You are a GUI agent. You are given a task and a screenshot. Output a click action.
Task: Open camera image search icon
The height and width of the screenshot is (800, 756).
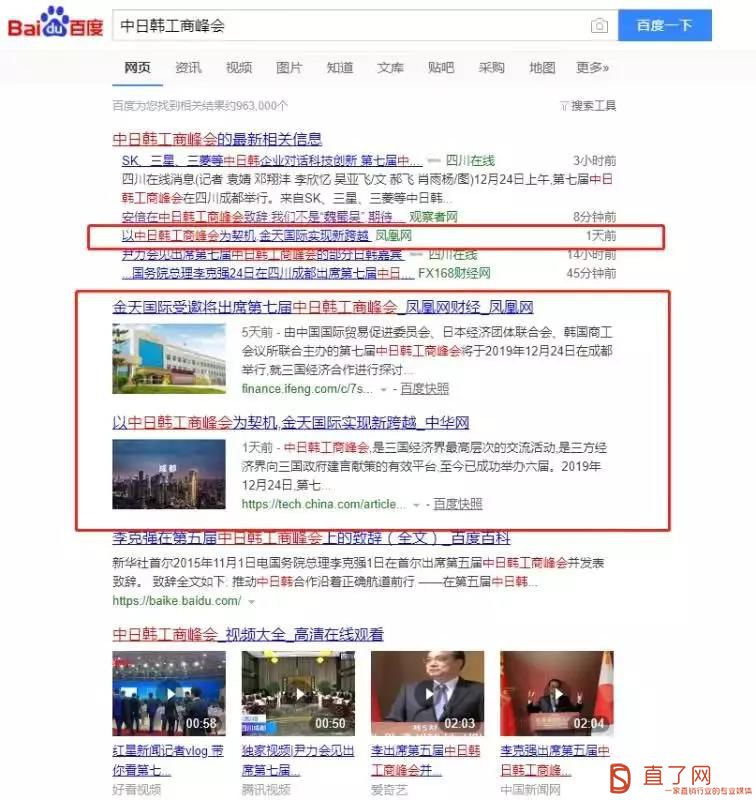pos(599,26)
